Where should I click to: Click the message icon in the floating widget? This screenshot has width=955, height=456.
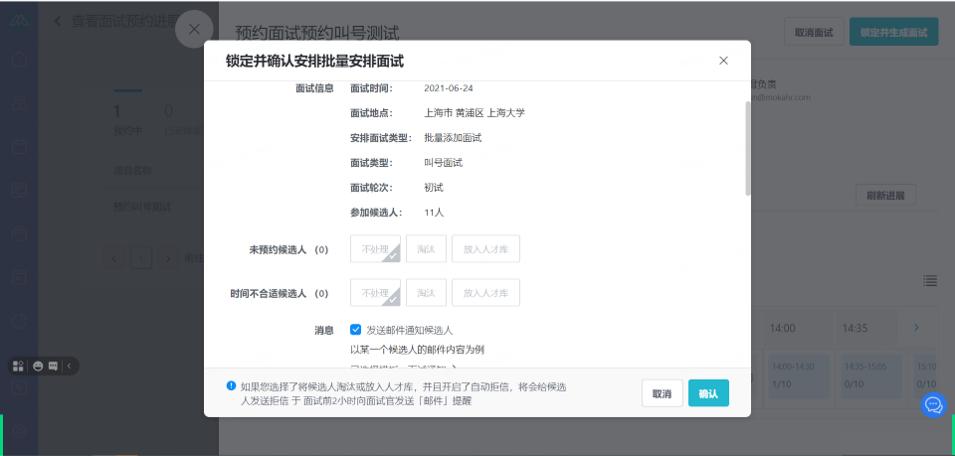click(53, 366)
